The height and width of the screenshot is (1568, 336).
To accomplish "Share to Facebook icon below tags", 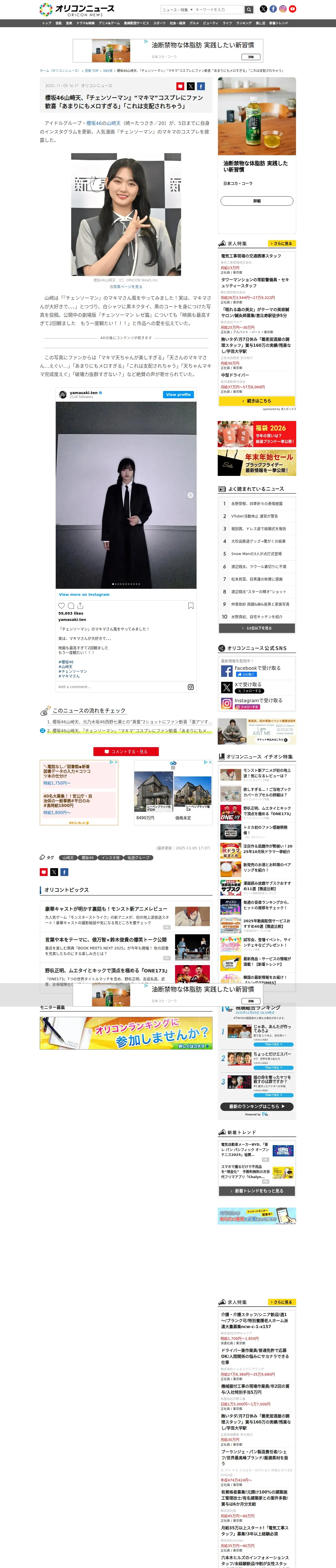I will click(x=64, y=872).
